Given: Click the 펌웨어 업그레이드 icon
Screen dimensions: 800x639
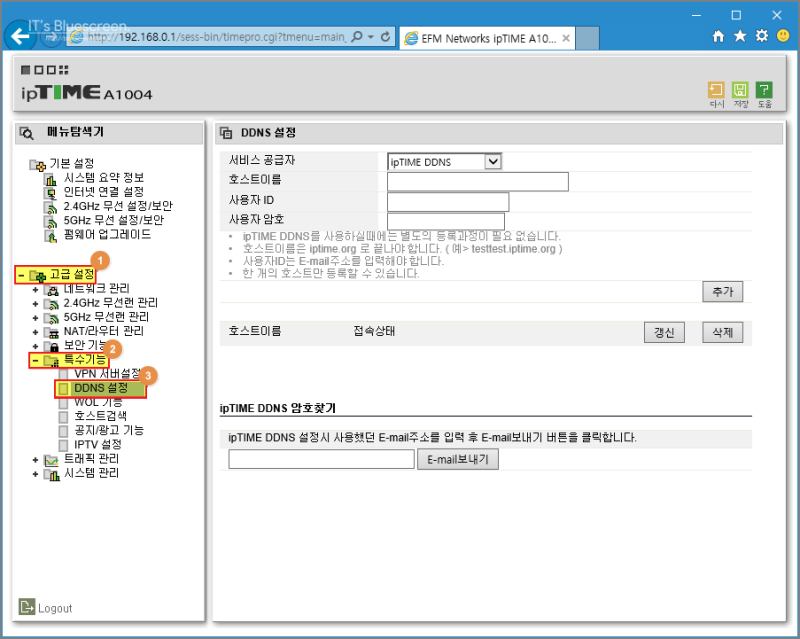Looking at the screenshot, I should point(50,236).
